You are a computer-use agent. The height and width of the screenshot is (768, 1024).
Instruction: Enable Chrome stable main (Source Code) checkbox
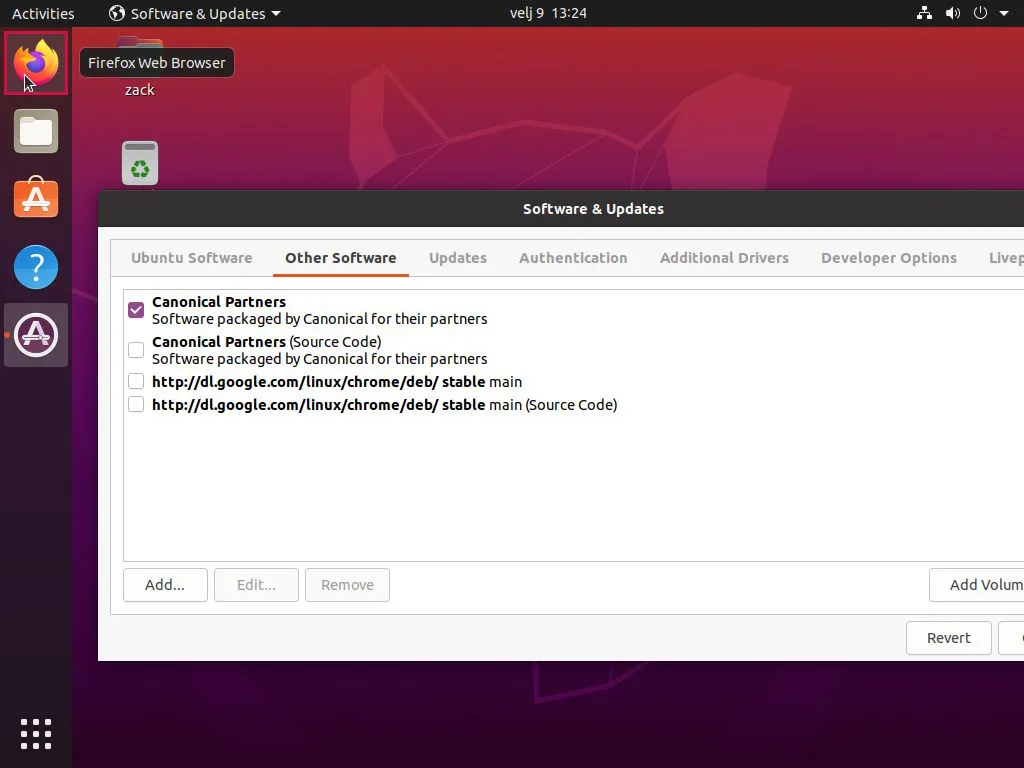pos(136,404)
